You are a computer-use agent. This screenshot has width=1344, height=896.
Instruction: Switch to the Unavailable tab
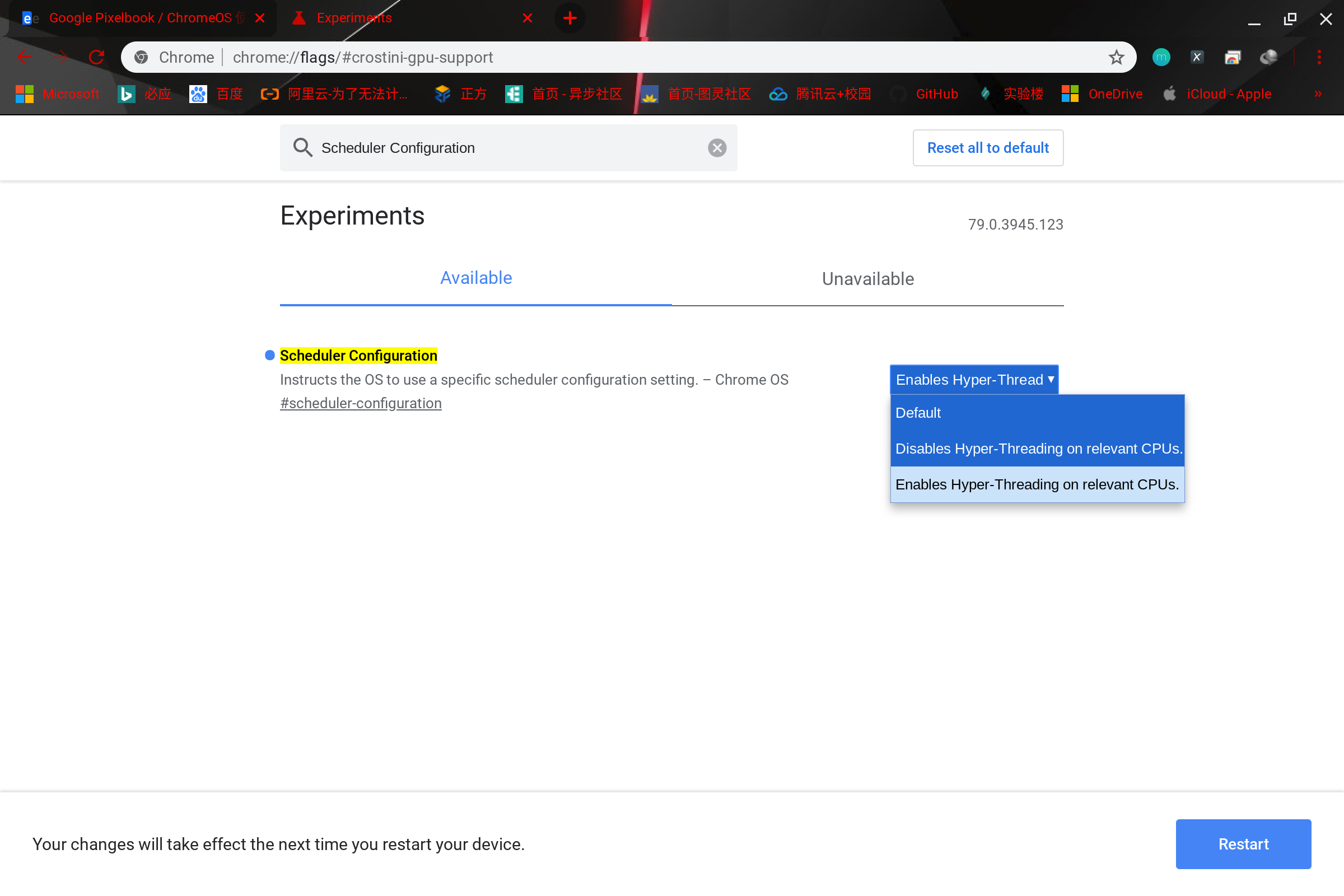tap(867, 279)
